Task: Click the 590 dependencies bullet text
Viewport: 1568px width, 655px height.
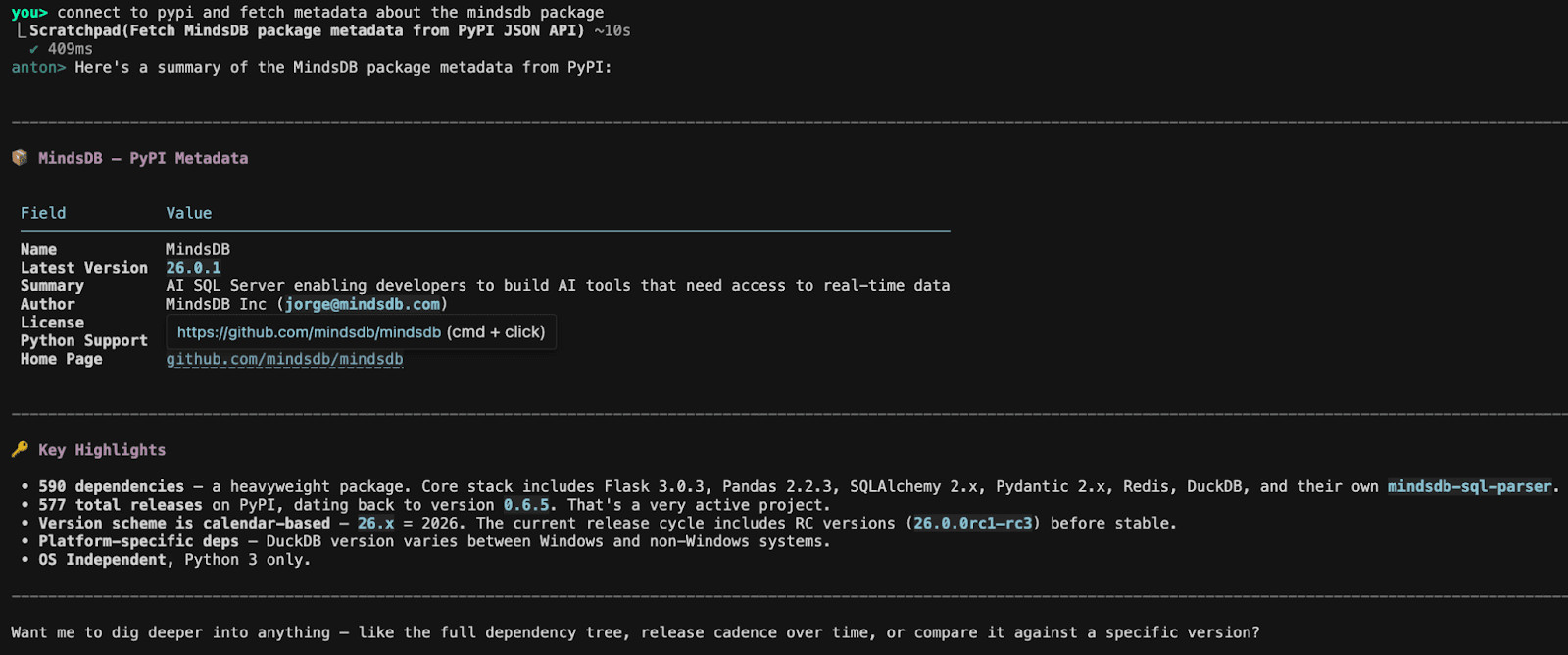Action: [111, 486]
